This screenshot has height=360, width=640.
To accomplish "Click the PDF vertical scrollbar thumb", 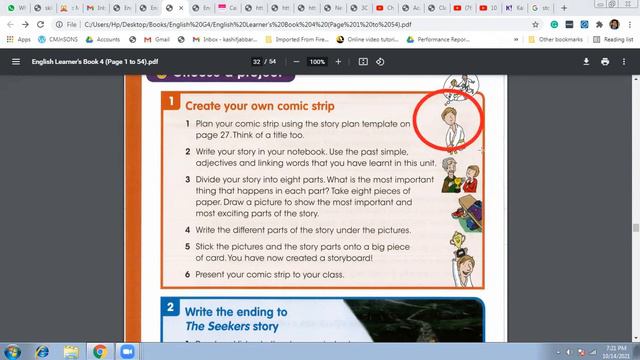I will coord(636,227).
